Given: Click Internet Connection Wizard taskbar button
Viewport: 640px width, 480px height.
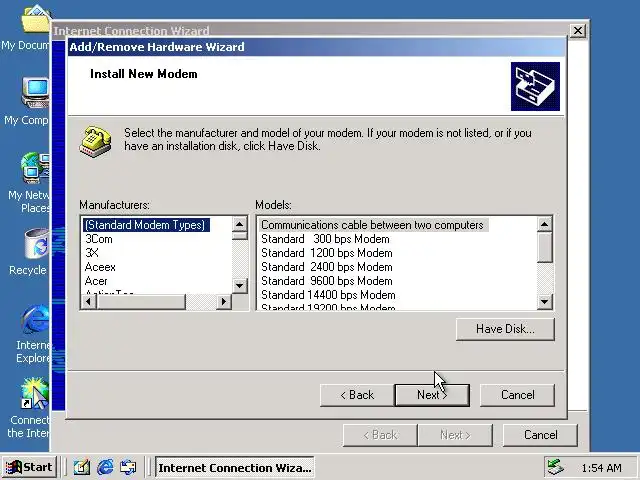Looking at the screenshot, I should pyautogui.click(x=235, y=467).
